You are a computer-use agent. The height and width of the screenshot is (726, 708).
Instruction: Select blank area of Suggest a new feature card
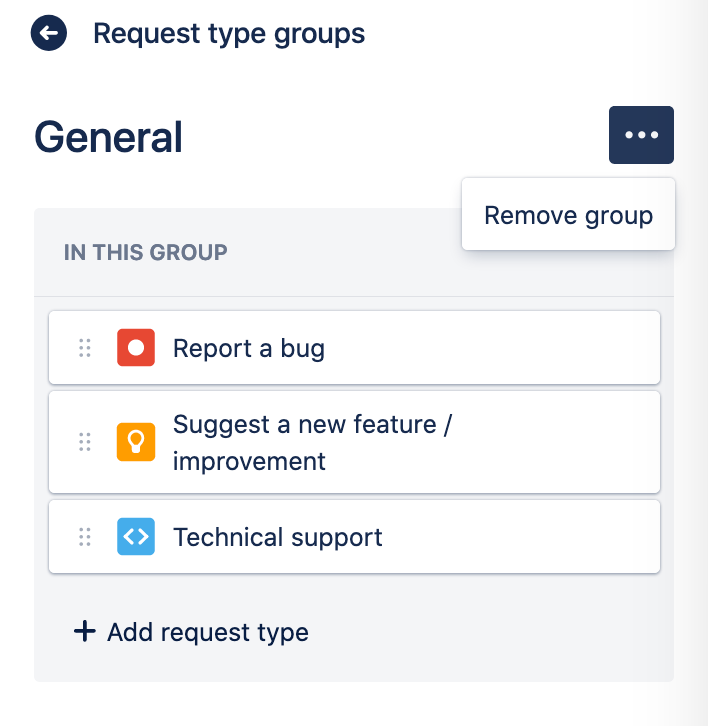click(560, 442)
